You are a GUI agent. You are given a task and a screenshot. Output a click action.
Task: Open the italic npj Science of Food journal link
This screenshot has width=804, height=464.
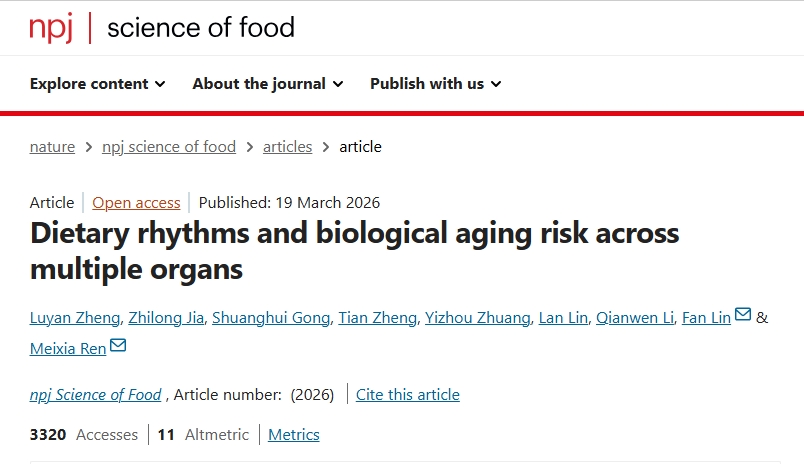[96, 394]
